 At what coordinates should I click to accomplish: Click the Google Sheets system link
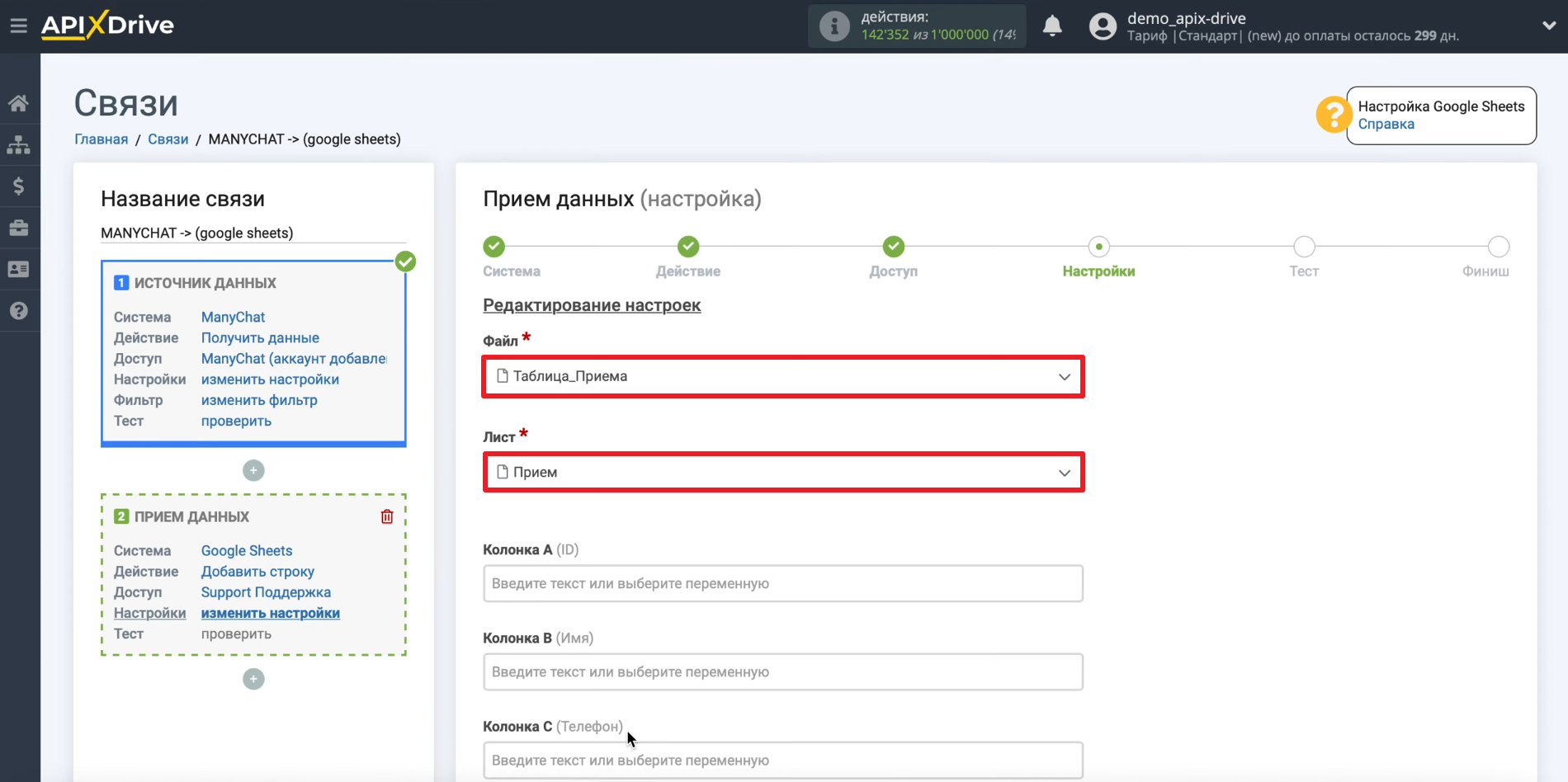247,550
